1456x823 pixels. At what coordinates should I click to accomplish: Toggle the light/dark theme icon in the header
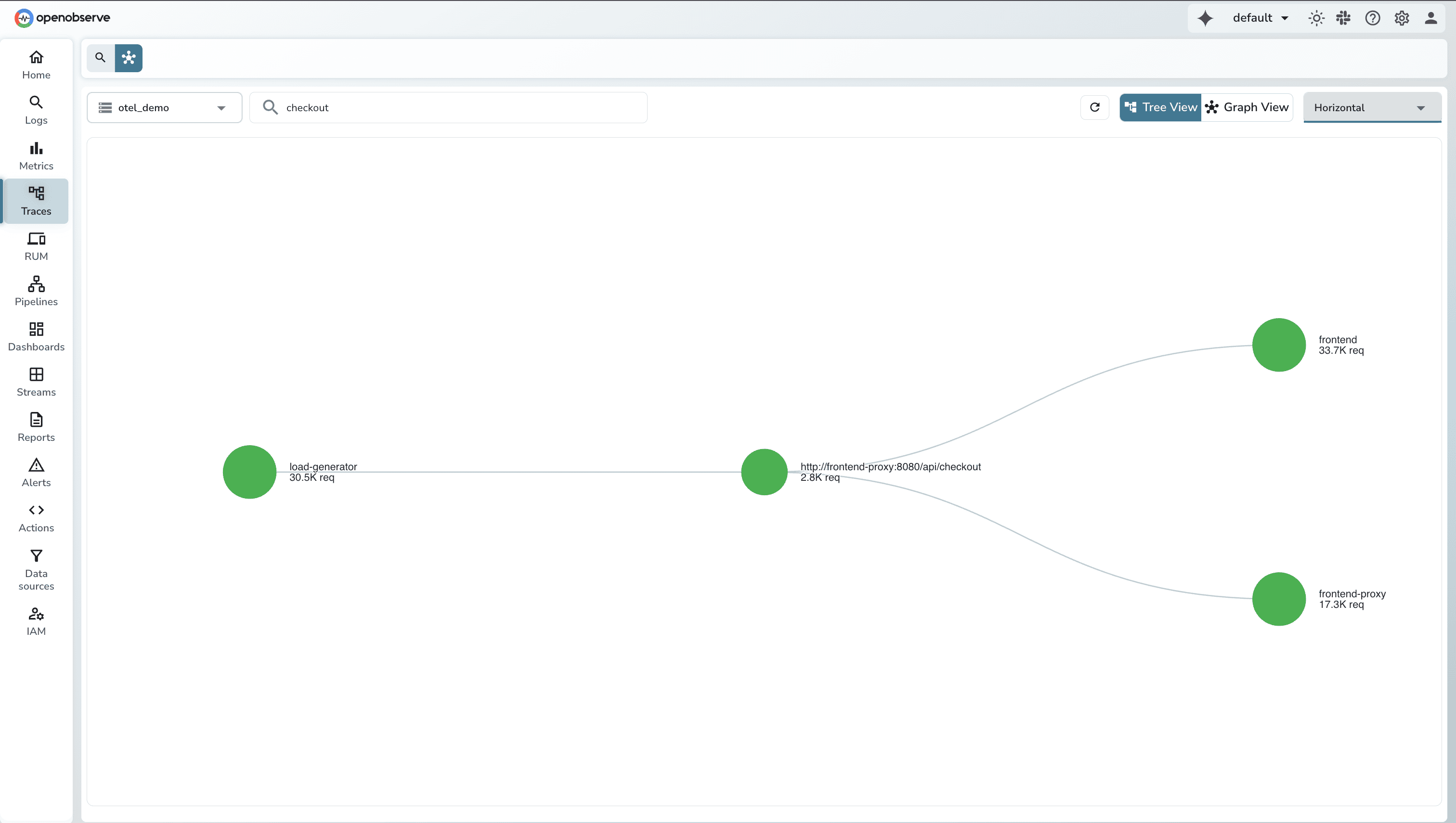tap(1316, 17)
